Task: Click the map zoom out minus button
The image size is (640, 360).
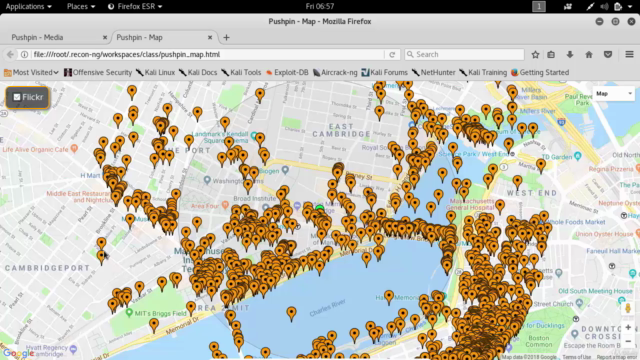Action: coord(628,341)
